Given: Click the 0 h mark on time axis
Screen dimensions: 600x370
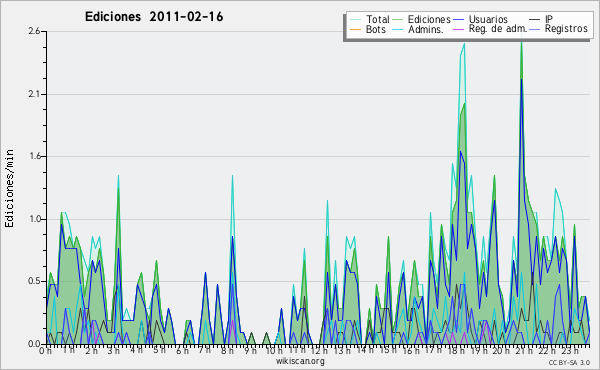Looking at the screenshot, I should coord(46,350).
